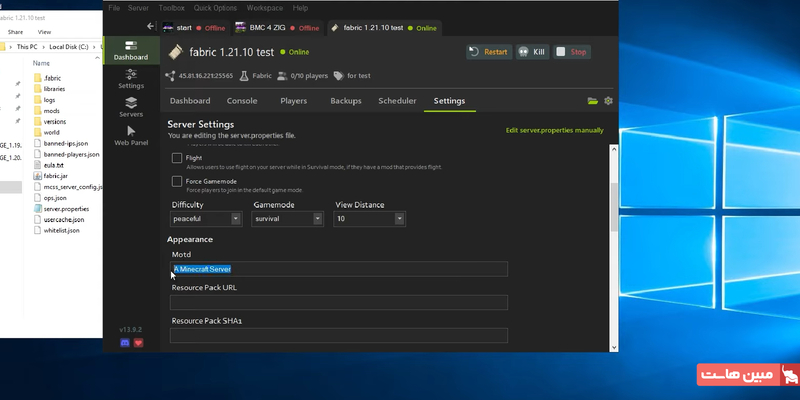Open the Dashboard sidebar icon
This screenshot has width=800, height=400.
coord(131,49)
